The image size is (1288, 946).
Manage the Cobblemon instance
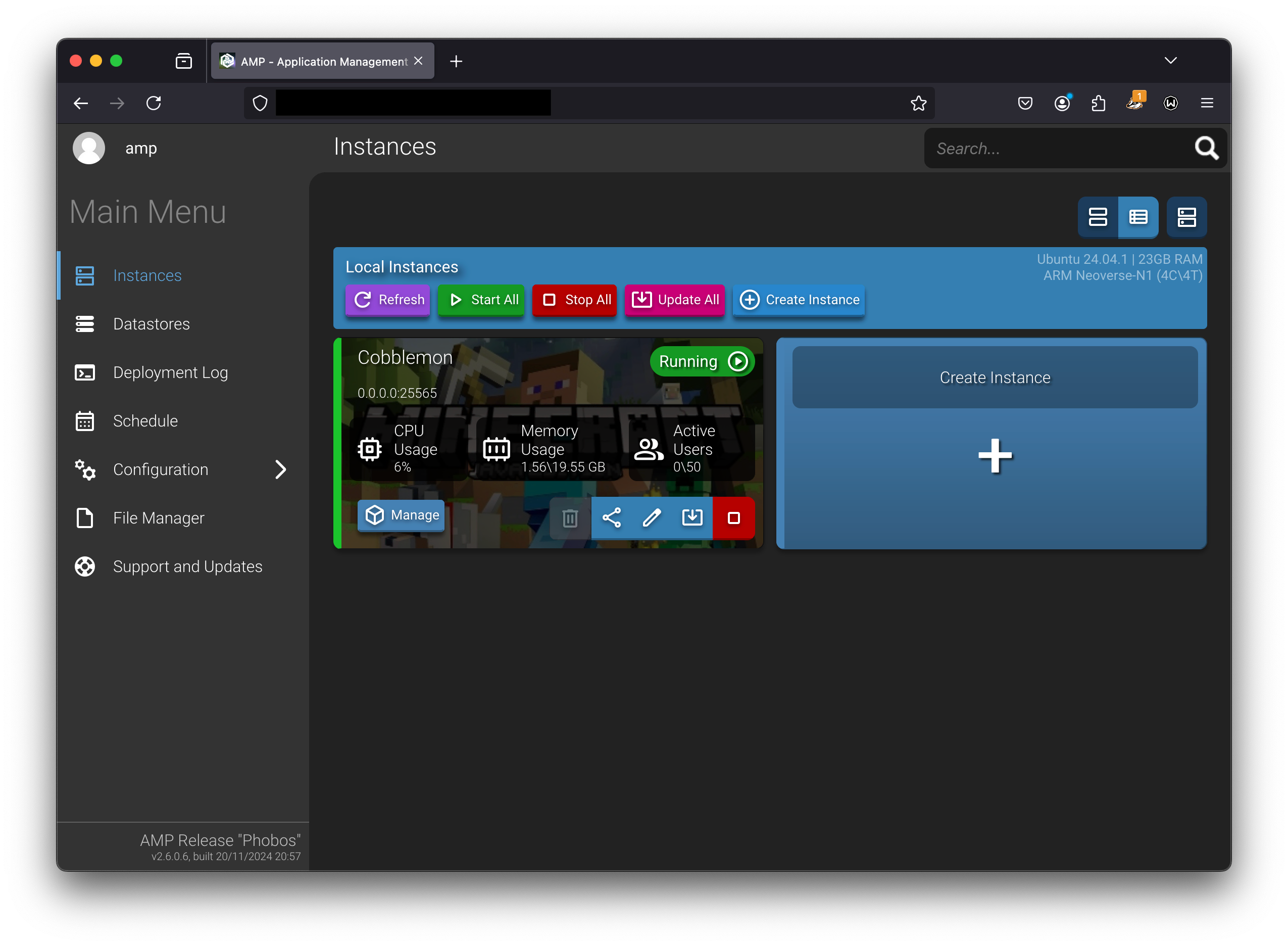401,515
